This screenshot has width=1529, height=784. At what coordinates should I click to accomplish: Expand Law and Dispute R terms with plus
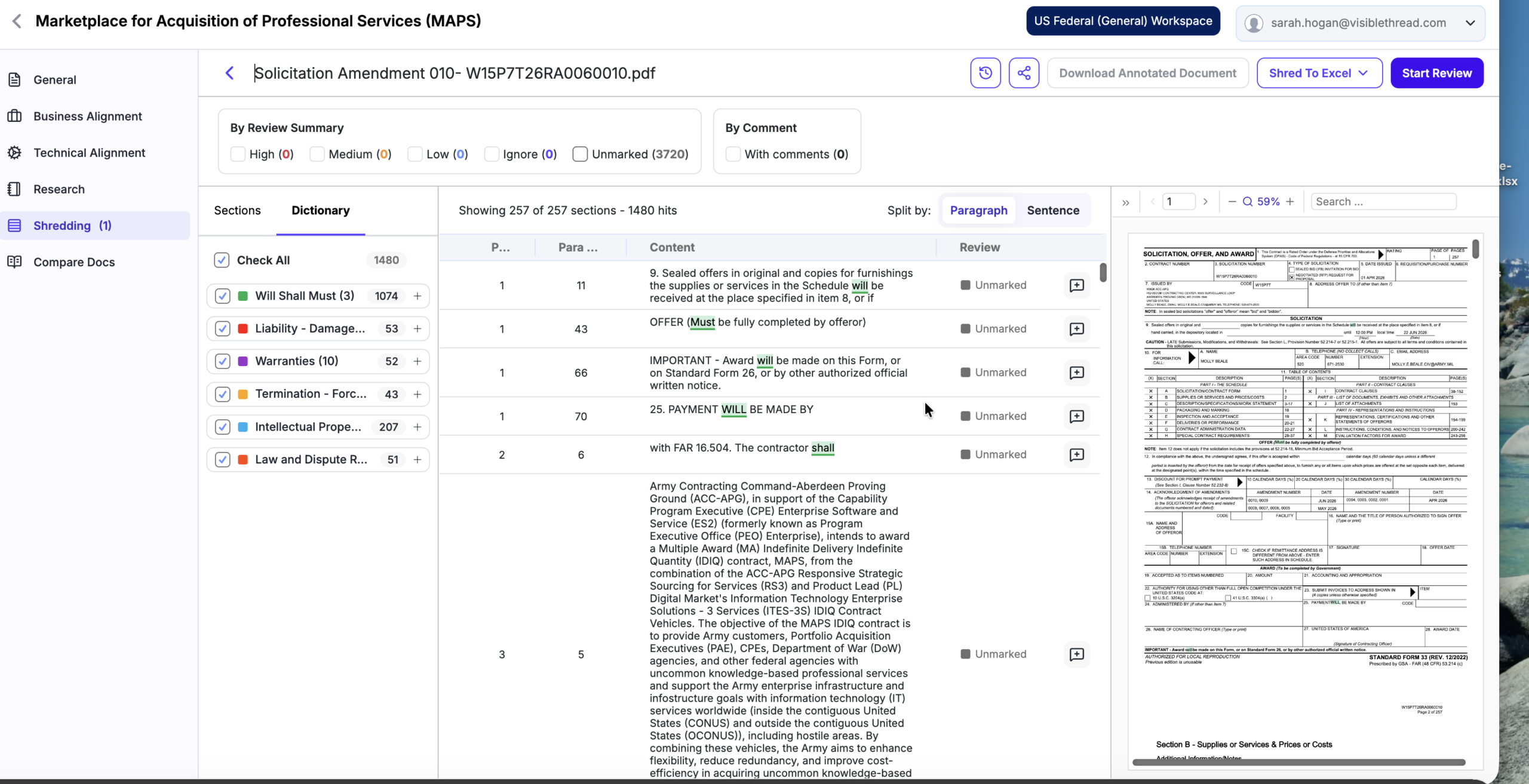pos(417,460)
